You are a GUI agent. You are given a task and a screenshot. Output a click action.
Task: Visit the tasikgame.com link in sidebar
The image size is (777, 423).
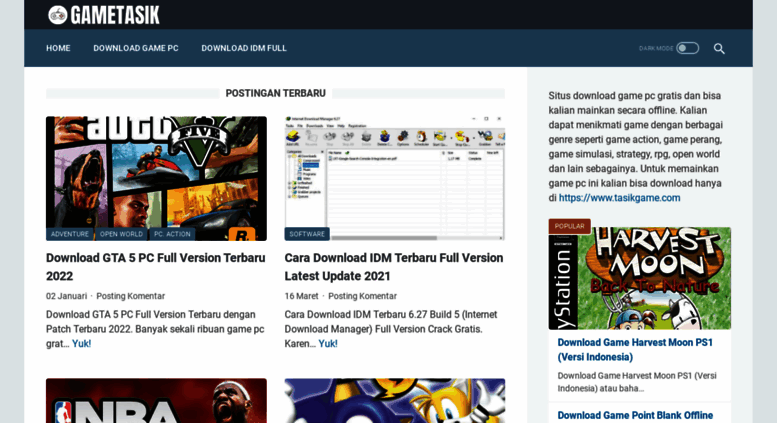click(619, 198)
